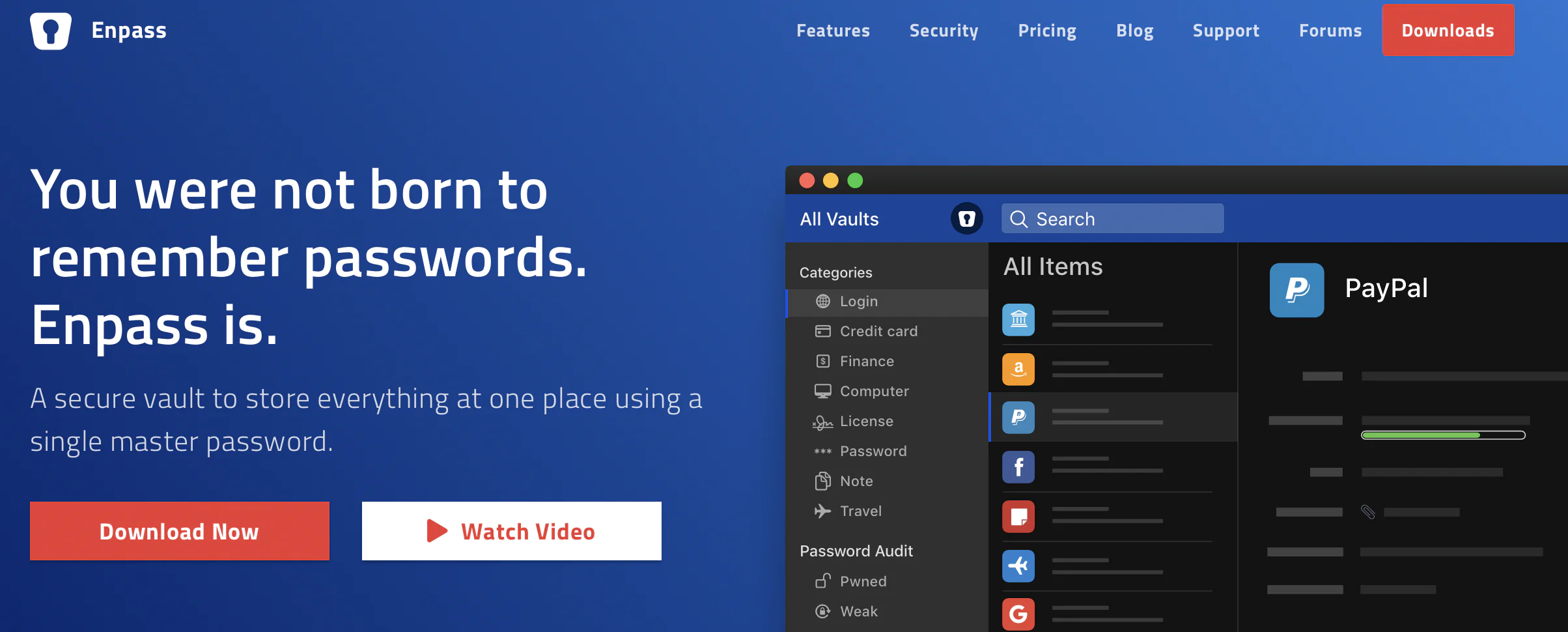Viewport: 1568px width, 632px height.
Task: Click the large PayPal logo in details
Action: click(x=1296, y=290)
